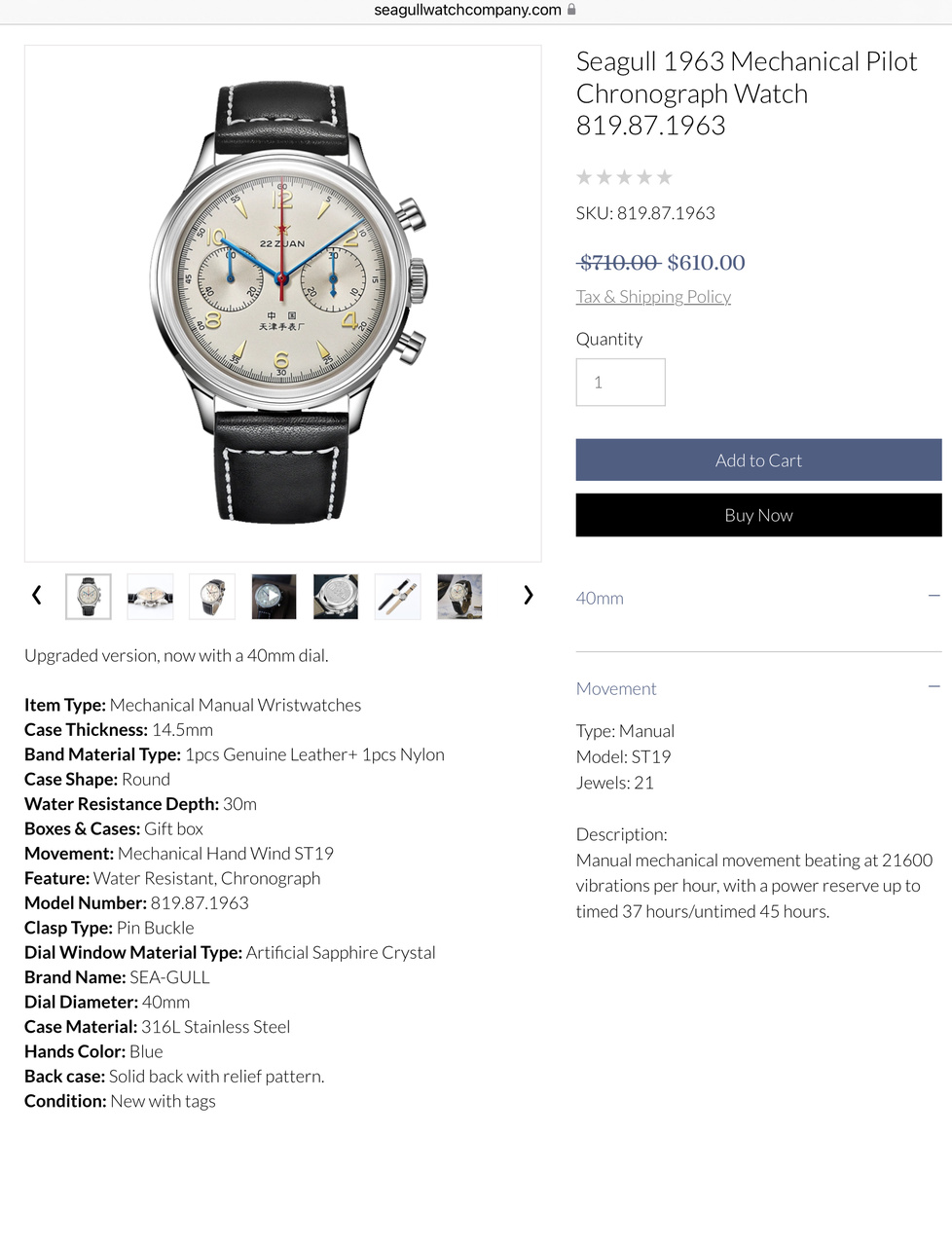Image resolution: width=952 pixels, height=1246 pixels.
Task: Click the five-star rating row
Action: coord(624,177)
